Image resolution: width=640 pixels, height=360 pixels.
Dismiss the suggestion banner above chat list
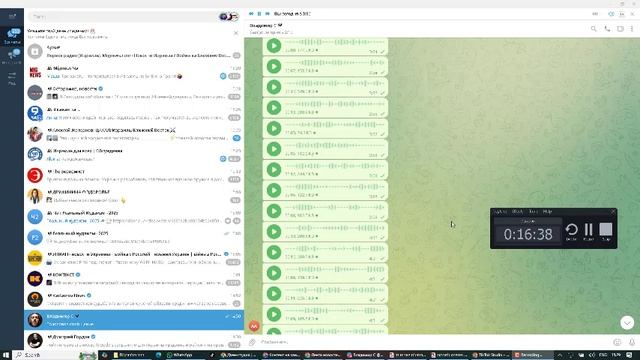pyautogui.click(x=236, y=33)
